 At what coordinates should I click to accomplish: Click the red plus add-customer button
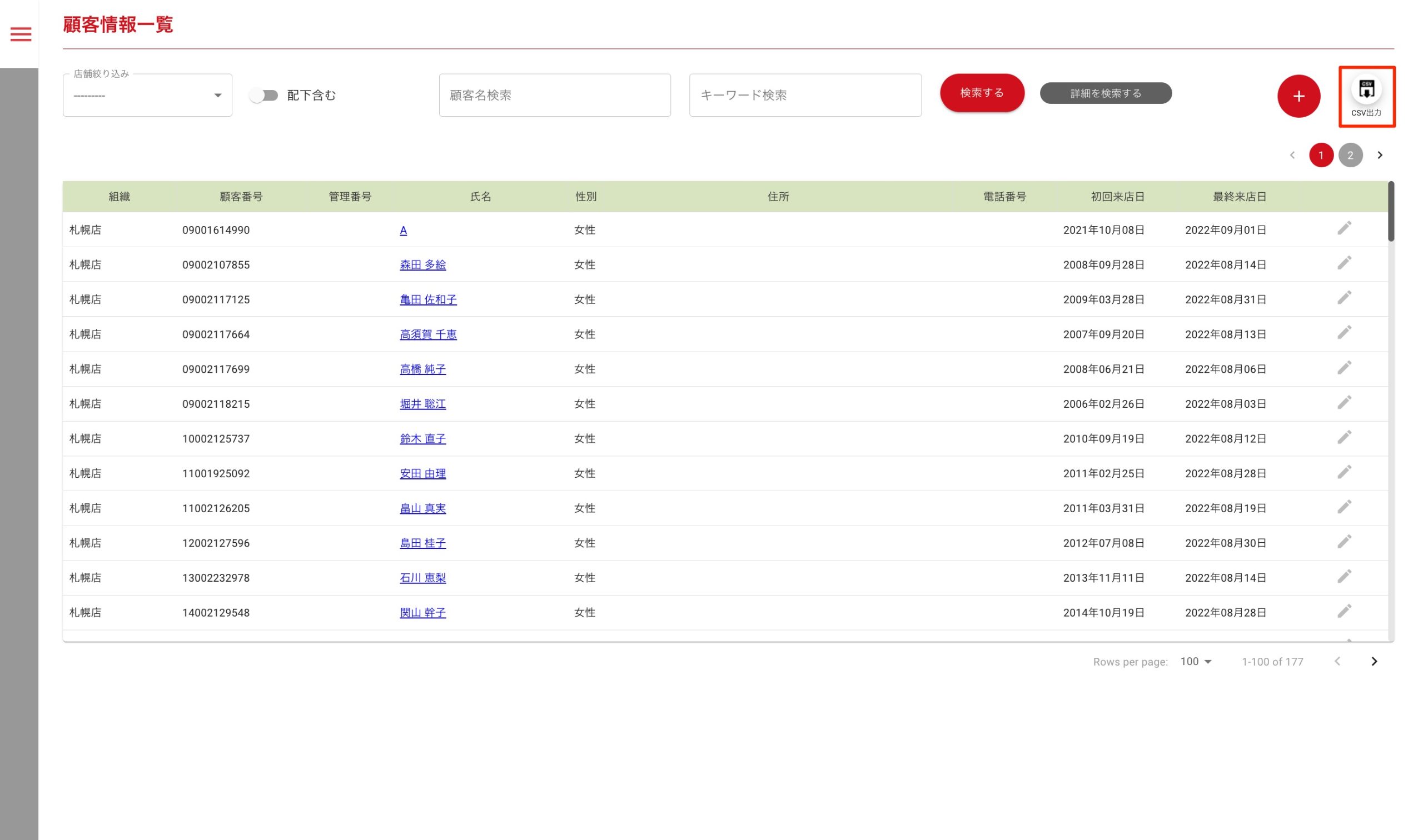tap(1298, 96)
